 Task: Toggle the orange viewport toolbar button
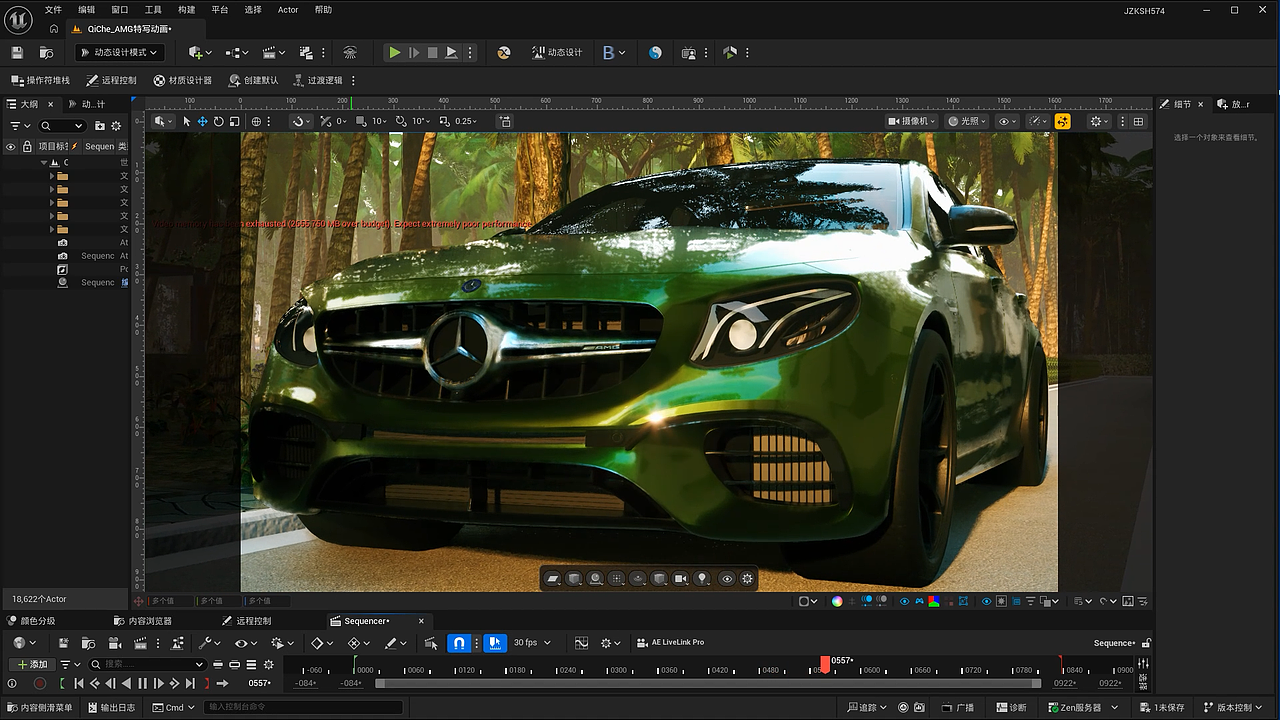pos(1062,121)
